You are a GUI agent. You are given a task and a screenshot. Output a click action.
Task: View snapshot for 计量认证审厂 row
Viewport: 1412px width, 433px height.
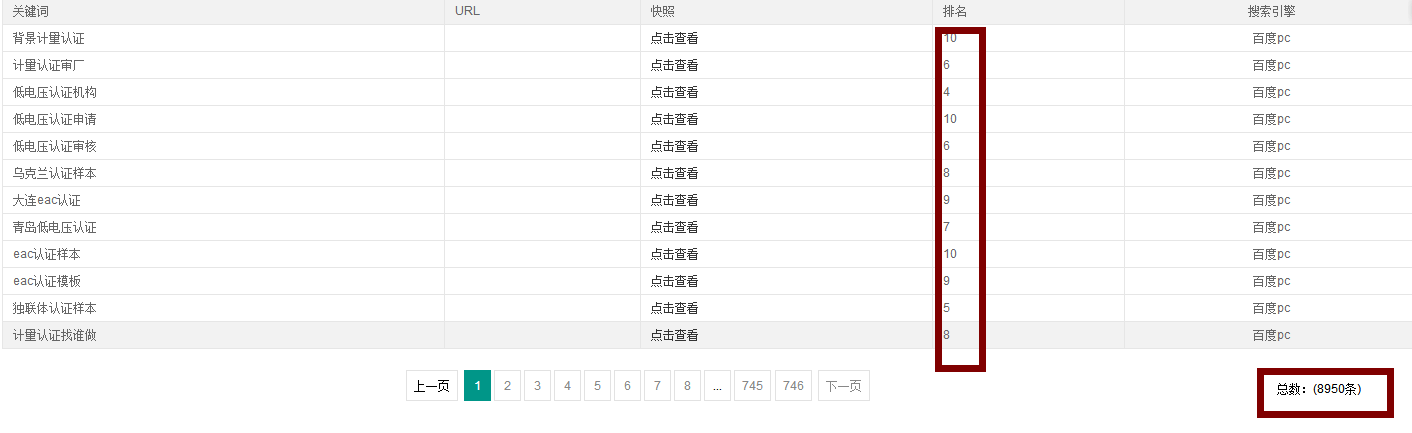click(674, 65)
